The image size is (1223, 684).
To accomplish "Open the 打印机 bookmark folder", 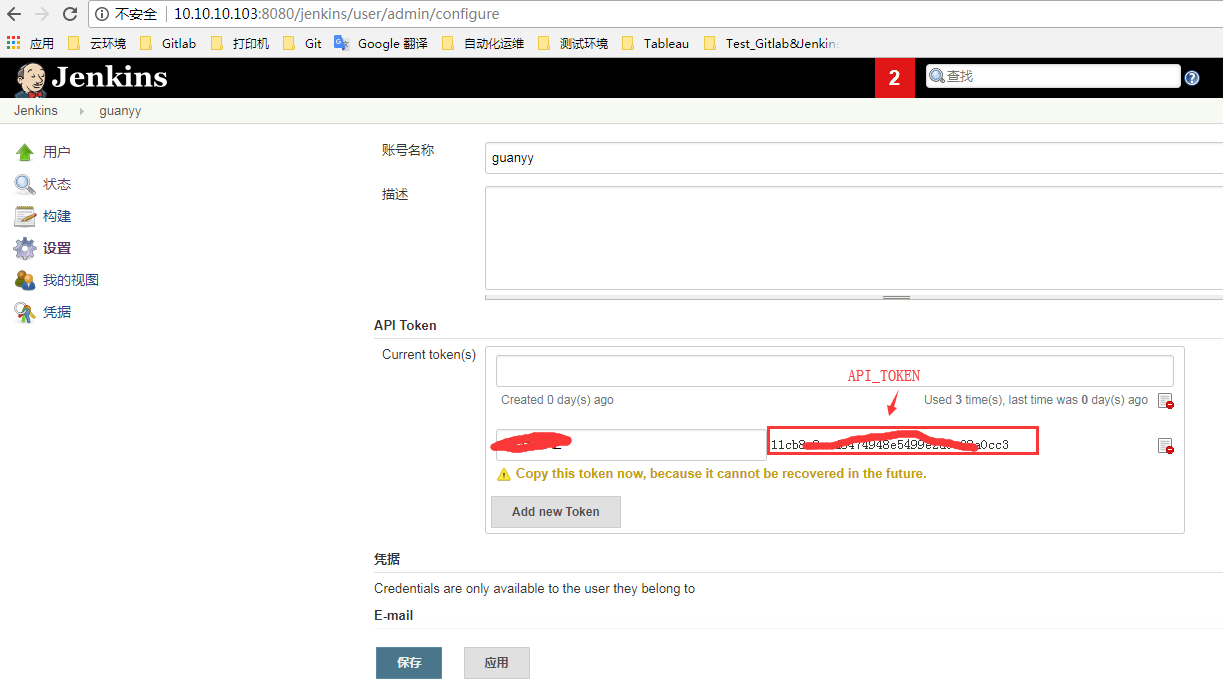I will pos(240,43).
